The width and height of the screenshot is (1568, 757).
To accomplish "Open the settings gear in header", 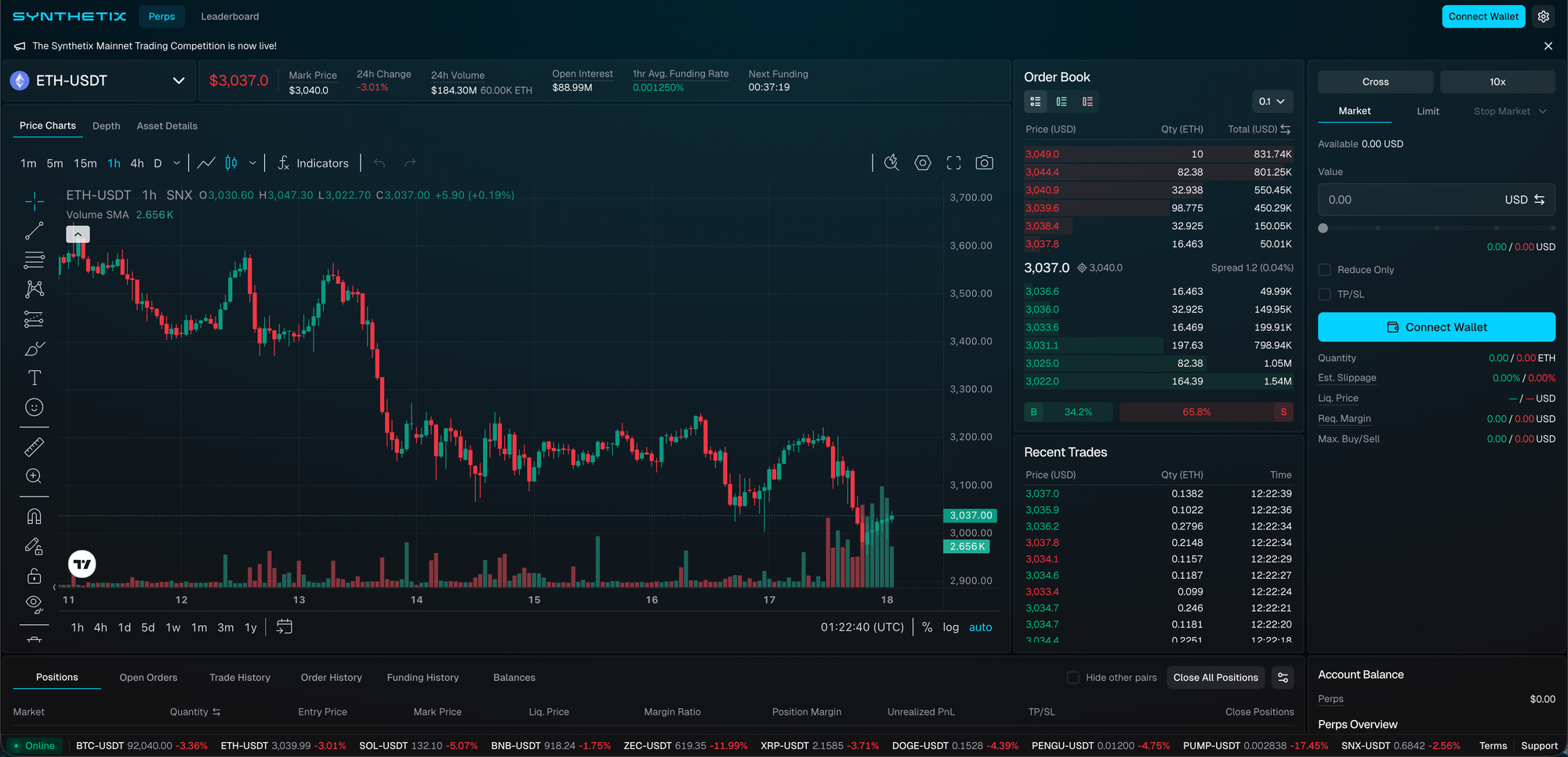I will point(1544,16).
